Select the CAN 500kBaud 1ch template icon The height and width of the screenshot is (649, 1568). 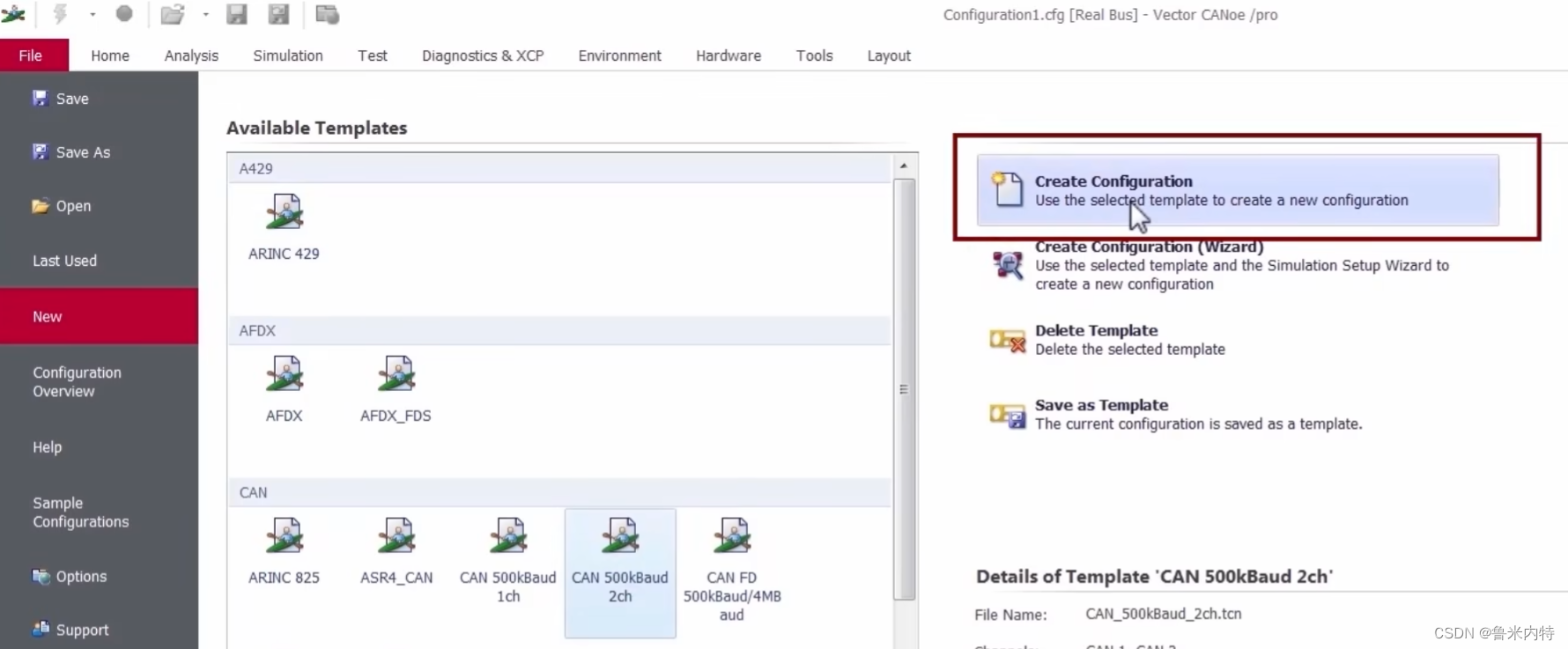pos(508,536)
